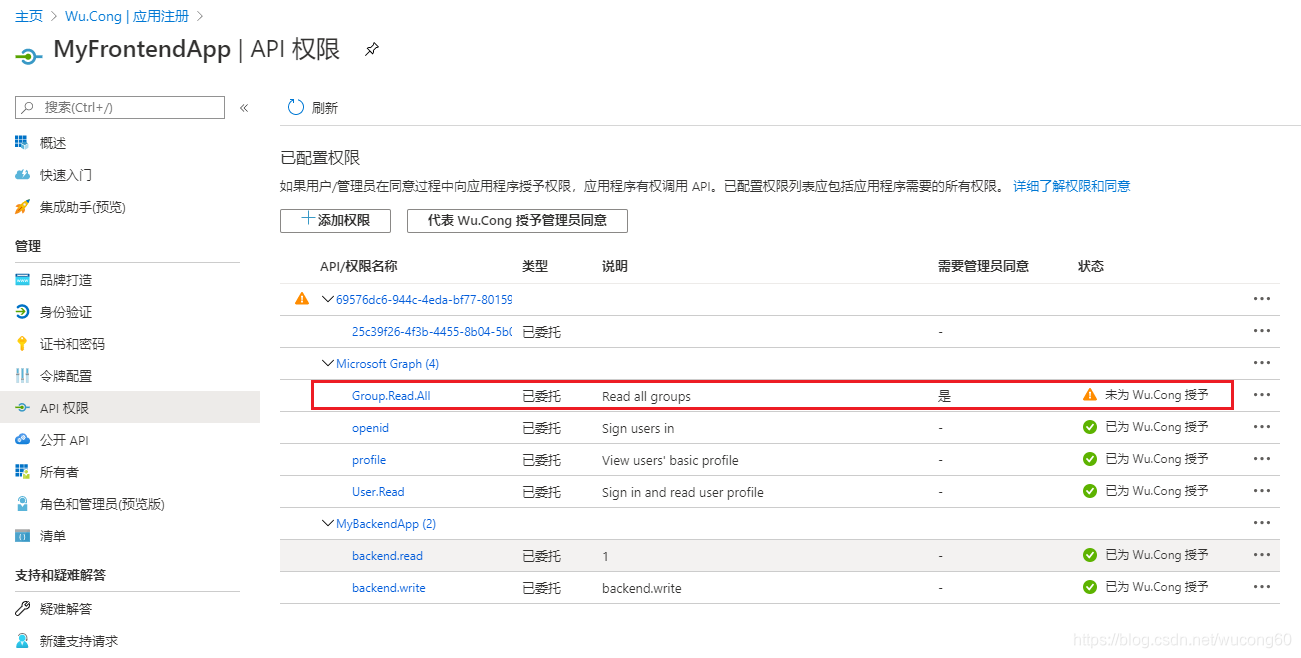Click the green check status for backend.write
1301x658 pixels.
1090,587
